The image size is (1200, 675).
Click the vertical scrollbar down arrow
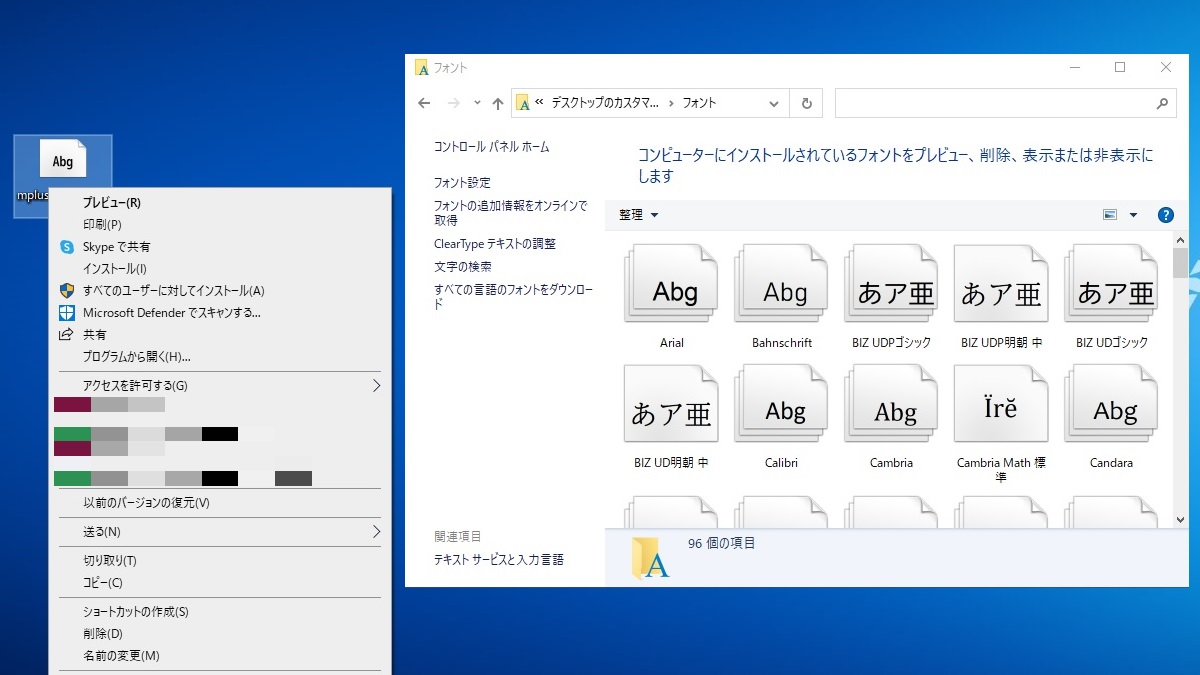coord(1180,519)
